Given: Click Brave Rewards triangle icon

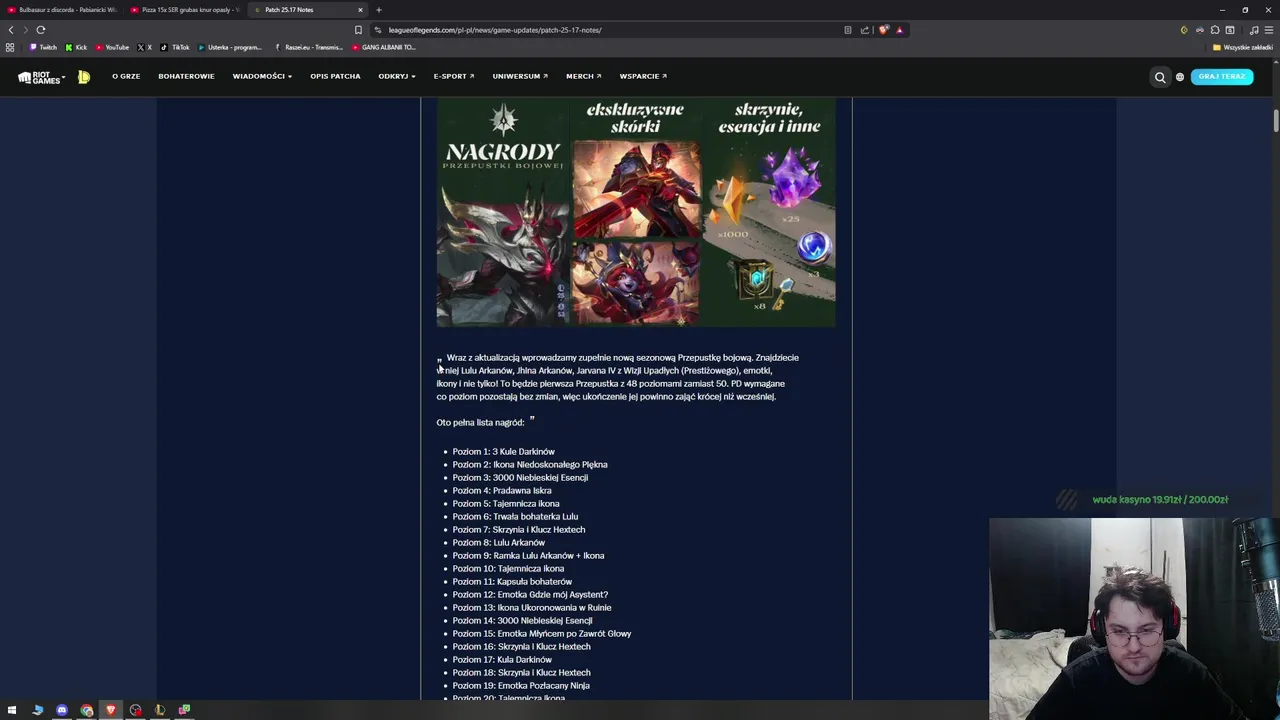Looking at the screenshot, I should click(899, 30).
